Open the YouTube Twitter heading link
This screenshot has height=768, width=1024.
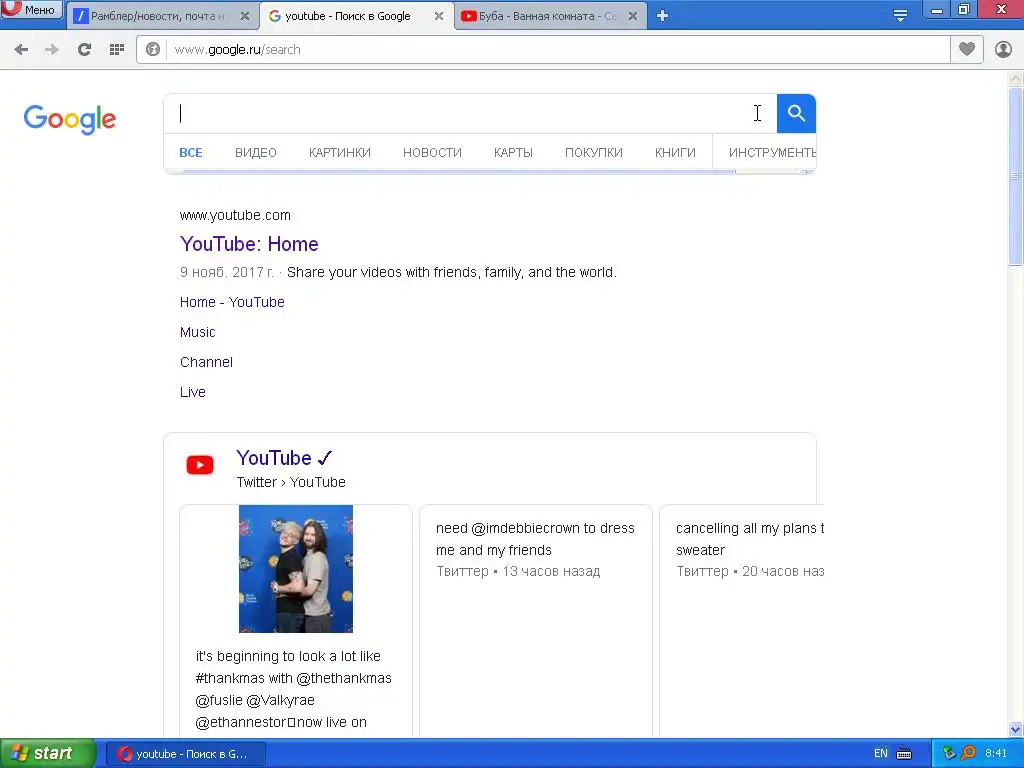[x=285, y=458]
